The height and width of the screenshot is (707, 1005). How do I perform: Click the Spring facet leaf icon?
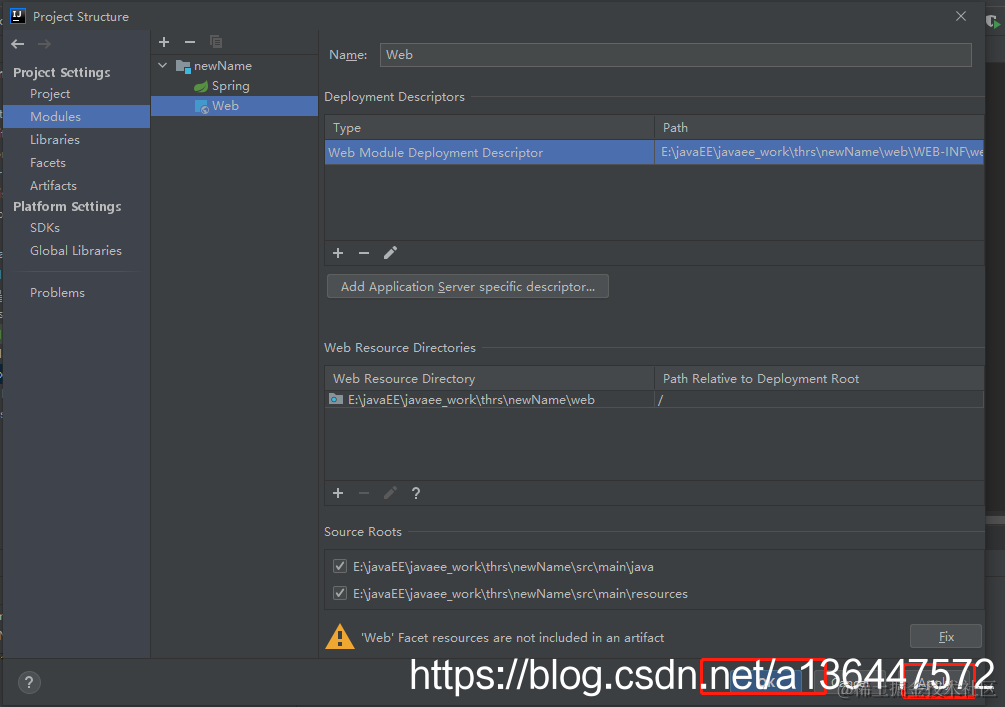click(201, 86)
